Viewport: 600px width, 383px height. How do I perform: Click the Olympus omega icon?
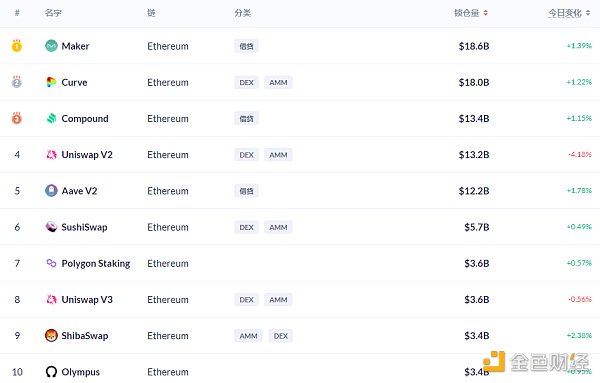pos(51,372)
